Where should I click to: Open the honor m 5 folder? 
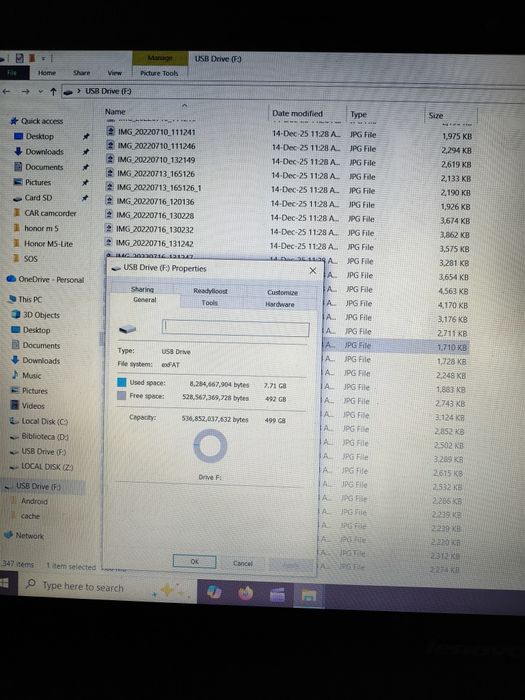[x=36, y=228]
